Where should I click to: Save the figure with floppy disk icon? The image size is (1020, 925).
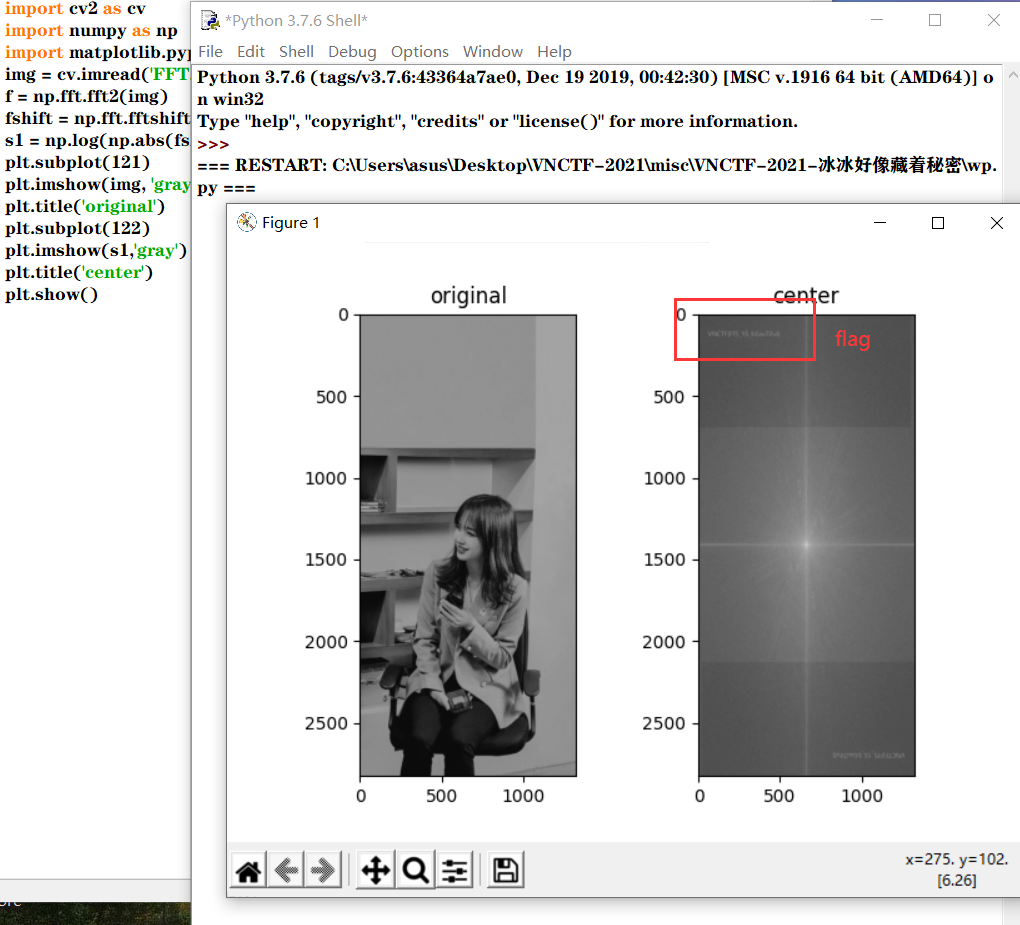[506, 871]
